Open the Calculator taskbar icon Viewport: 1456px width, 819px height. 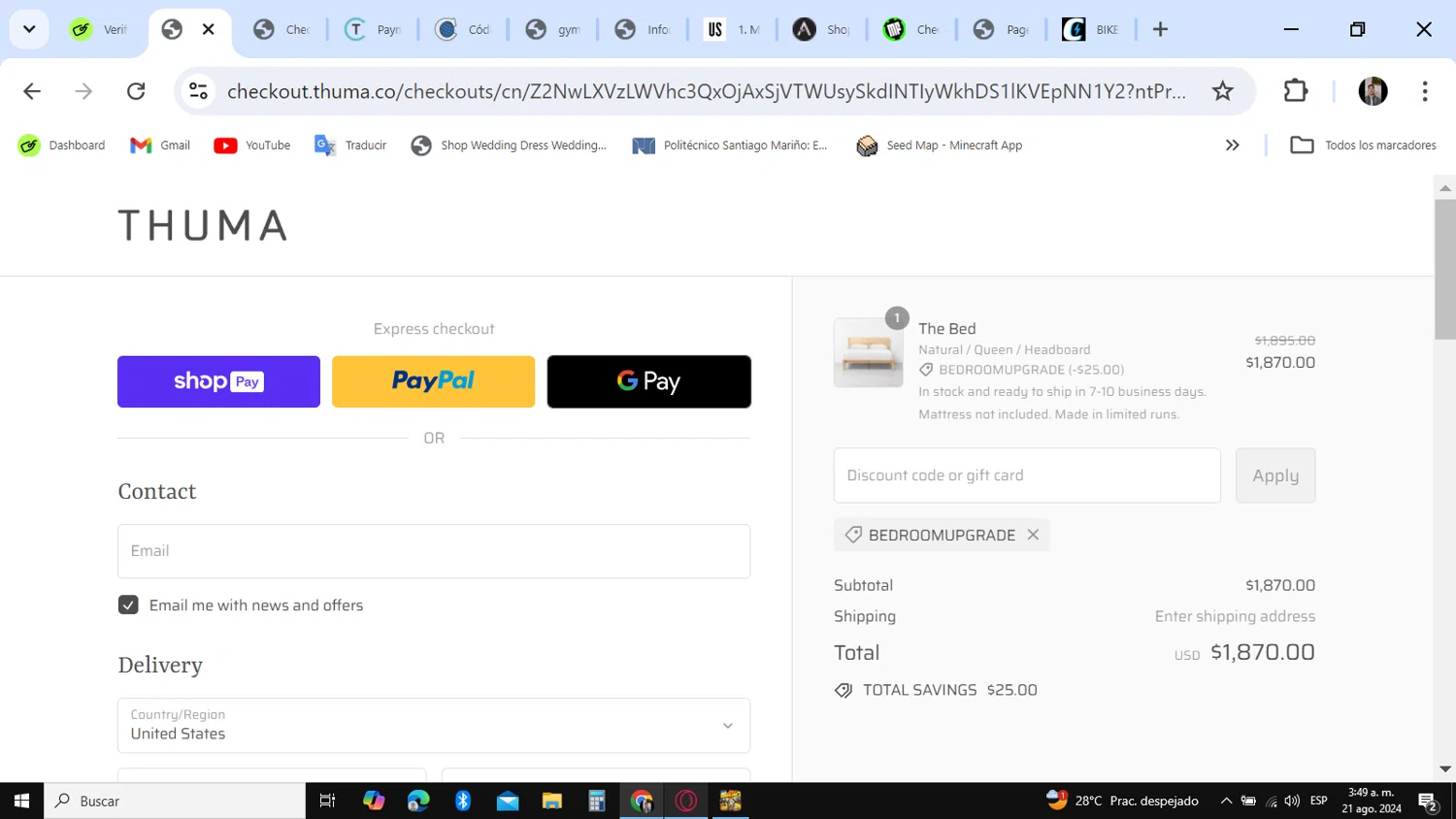[x=597, y=801]
